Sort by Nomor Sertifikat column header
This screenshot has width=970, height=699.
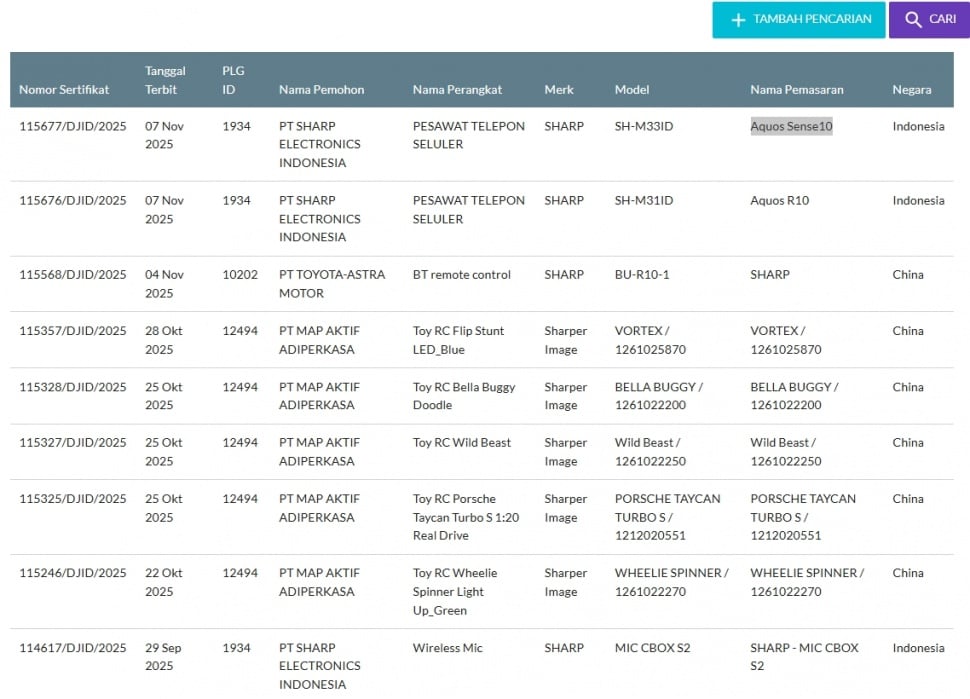(x=65, y=90)
